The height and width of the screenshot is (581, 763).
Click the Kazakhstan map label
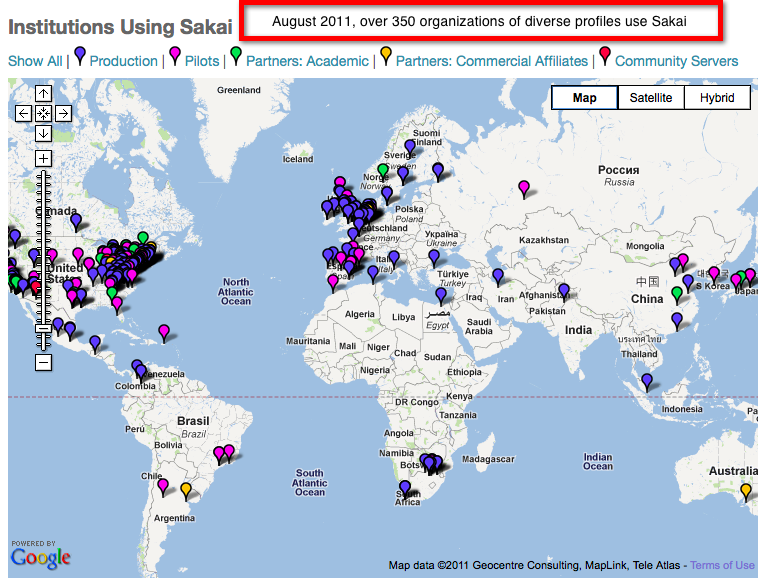544,240
